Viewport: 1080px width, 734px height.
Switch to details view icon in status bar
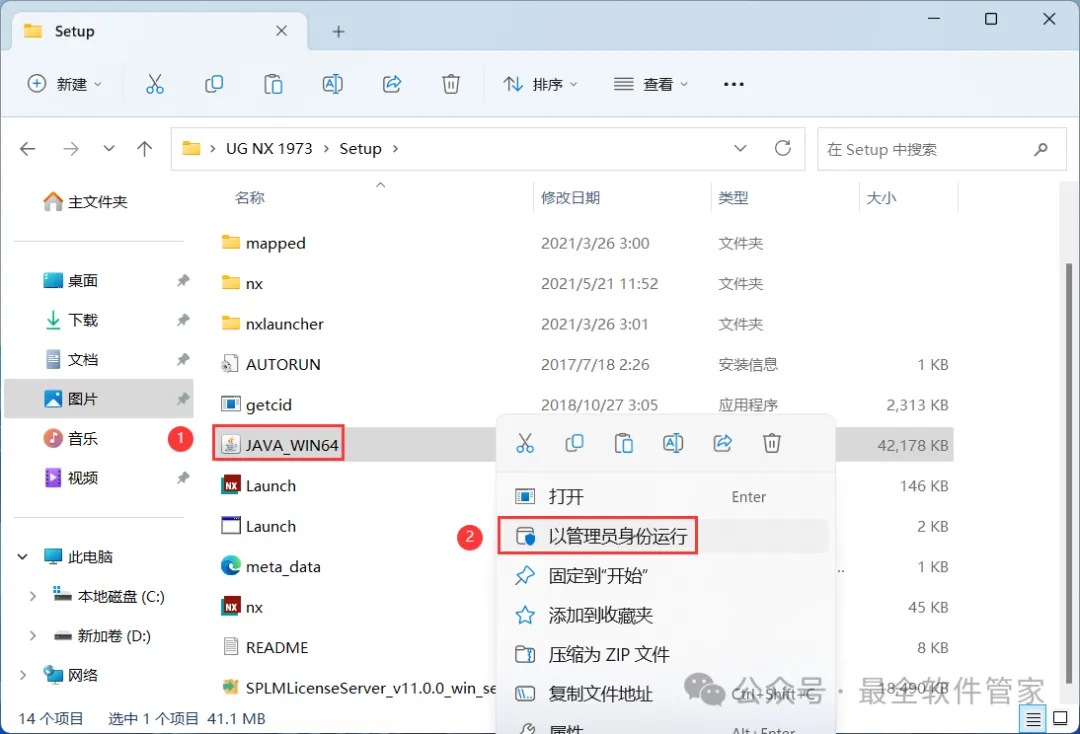tap(1033, 720)
